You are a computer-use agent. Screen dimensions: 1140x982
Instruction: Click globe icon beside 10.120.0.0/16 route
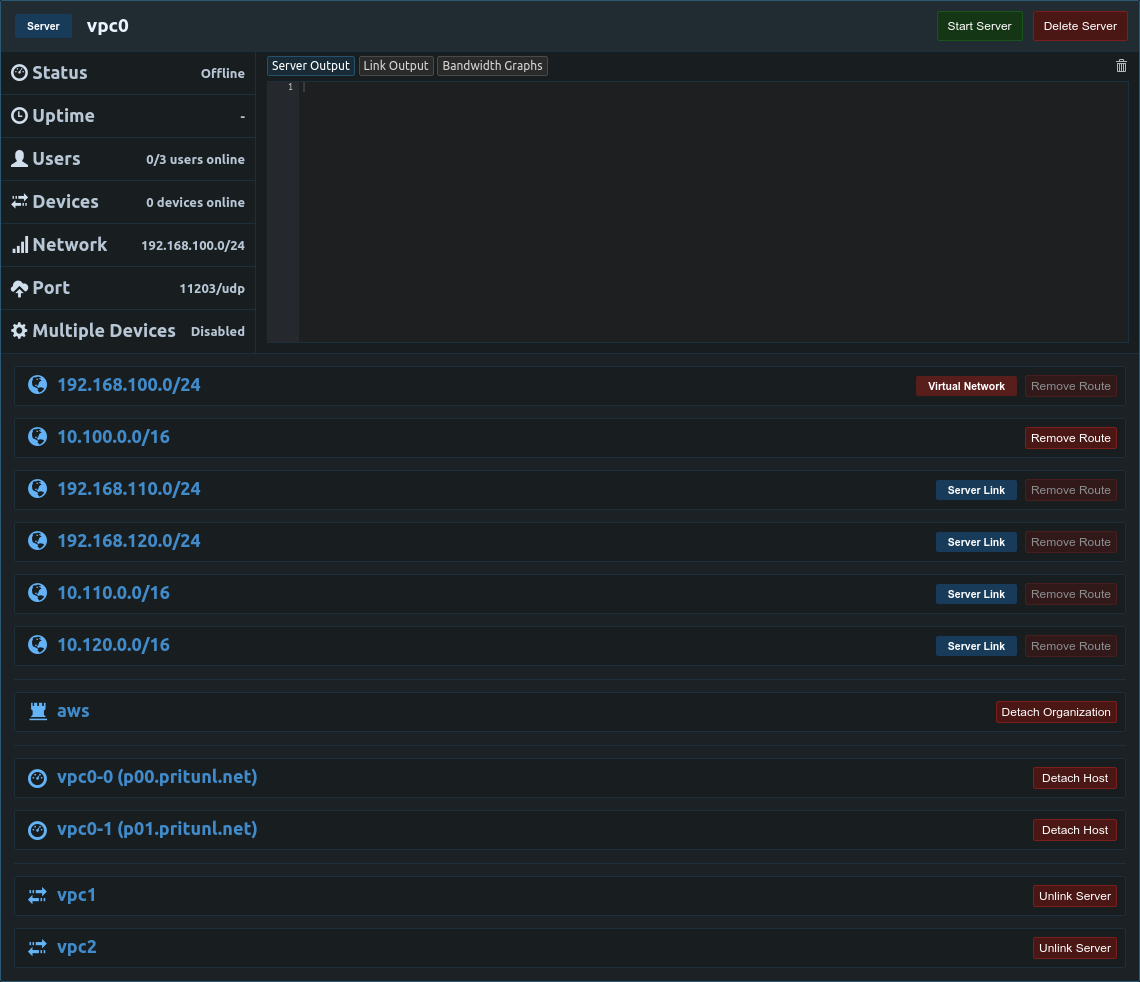38,645
